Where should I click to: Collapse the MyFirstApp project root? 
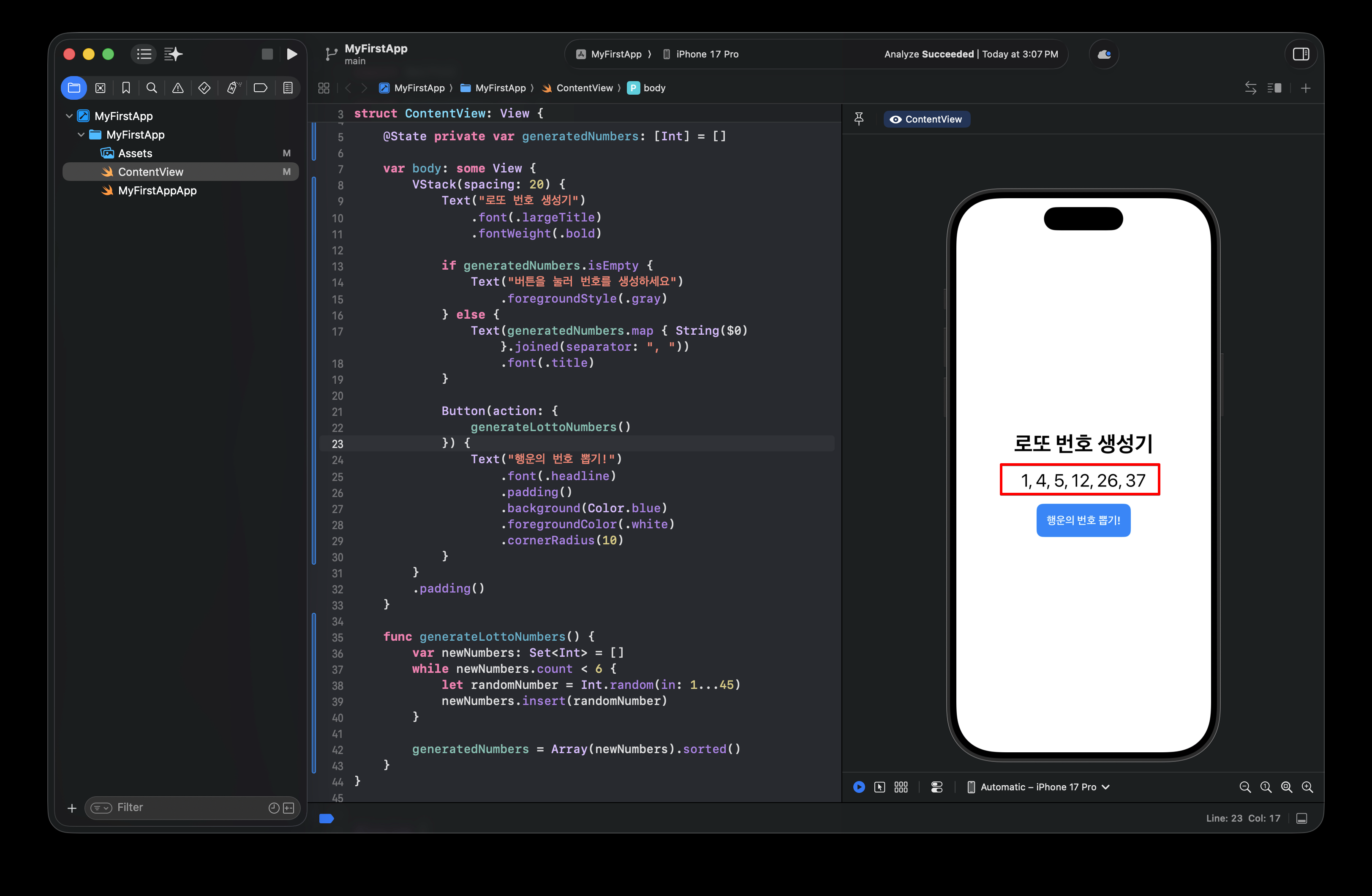click(69, 116)
